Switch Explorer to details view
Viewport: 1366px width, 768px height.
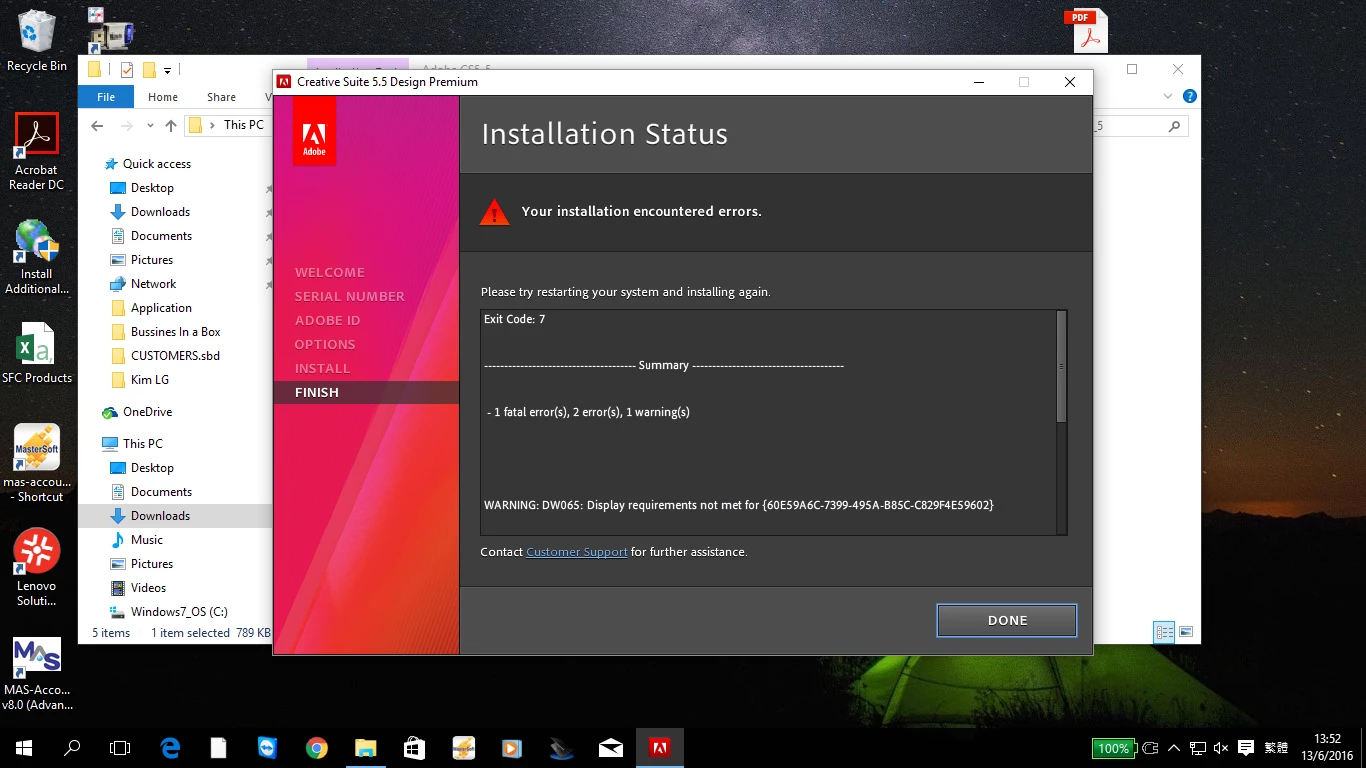[1164, 632]
